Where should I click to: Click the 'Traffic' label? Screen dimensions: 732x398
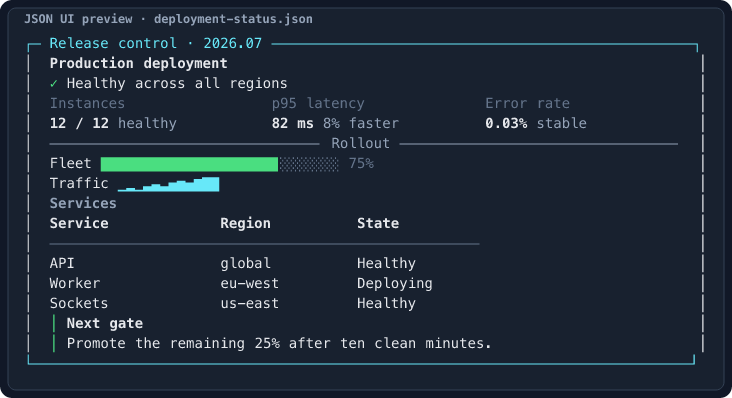(x=79, y=183)
